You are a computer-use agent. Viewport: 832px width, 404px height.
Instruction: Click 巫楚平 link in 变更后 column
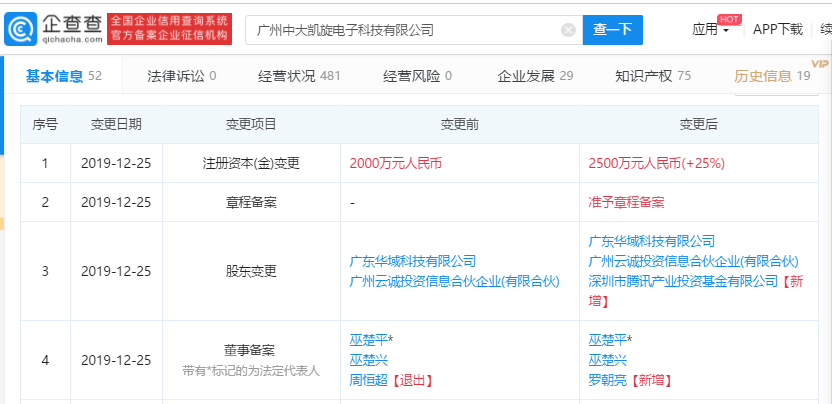point(608,340)
